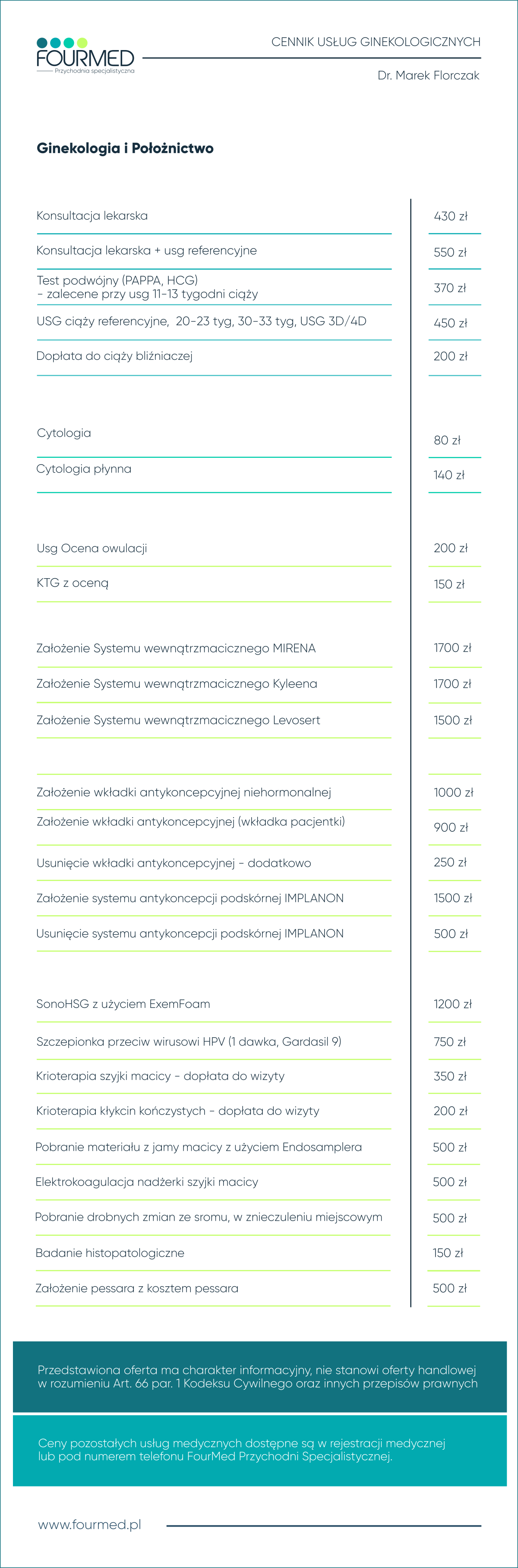This screenshot has width=518, height=1568.
Task: Click the Ginekologia i Położnictwo heading
Action: click(125, 148)
